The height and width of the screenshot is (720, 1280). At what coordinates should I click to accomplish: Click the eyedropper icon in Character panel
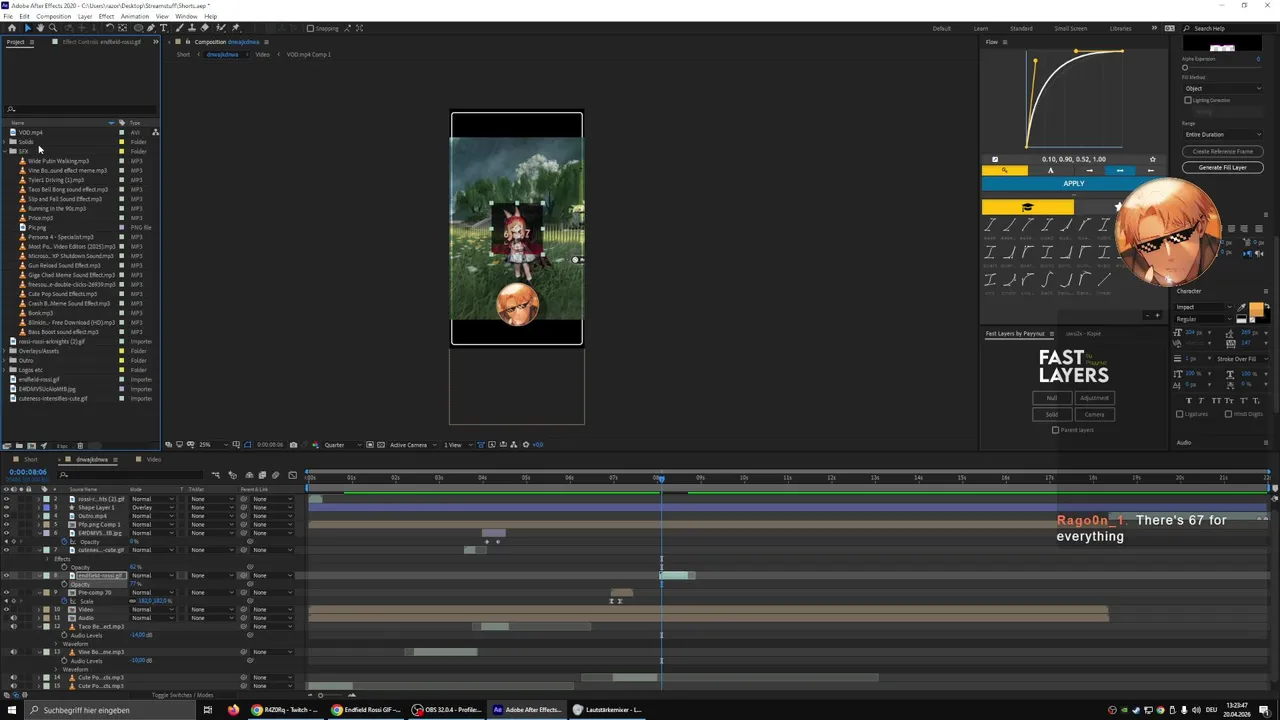(1242, 308)
